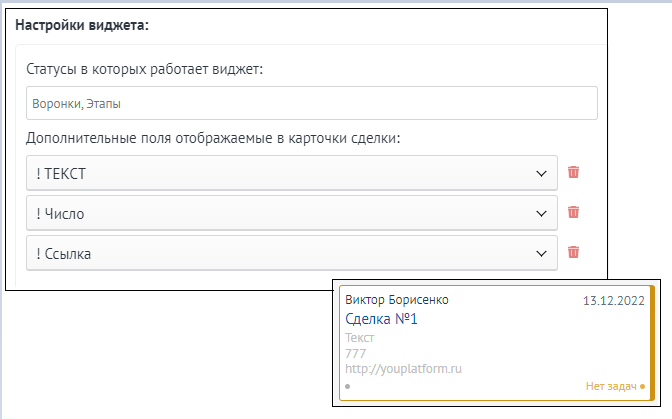Image resolution: width=672 pixels, height=419 pixels.
Task: Click the 'Нет задач' label
Action: (611, 386)
